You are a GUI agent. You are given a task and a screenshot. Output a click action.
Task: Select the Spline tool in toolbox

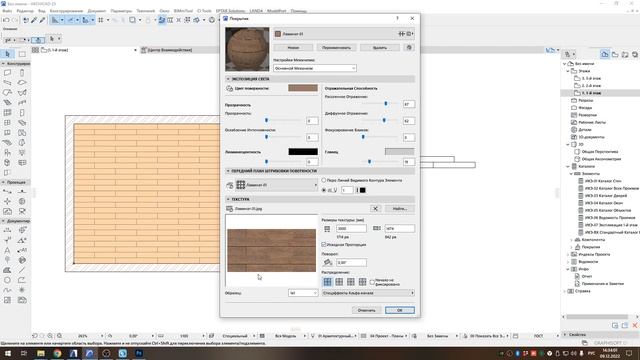pos(7,290)
